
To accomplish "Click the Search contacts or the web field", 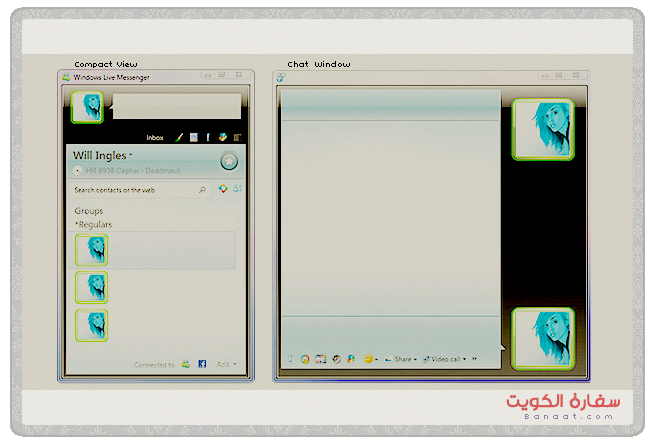I will pyautogui.click(x=130, y=189).
